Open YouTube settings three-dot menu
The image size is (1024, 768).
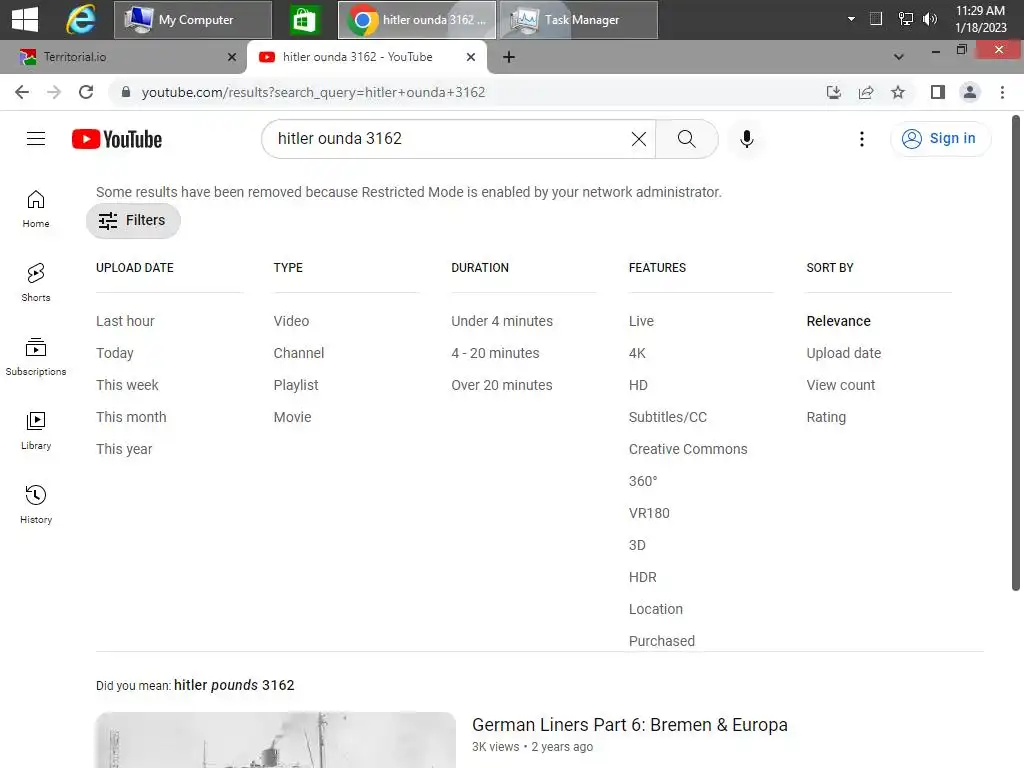pos(861,138)
